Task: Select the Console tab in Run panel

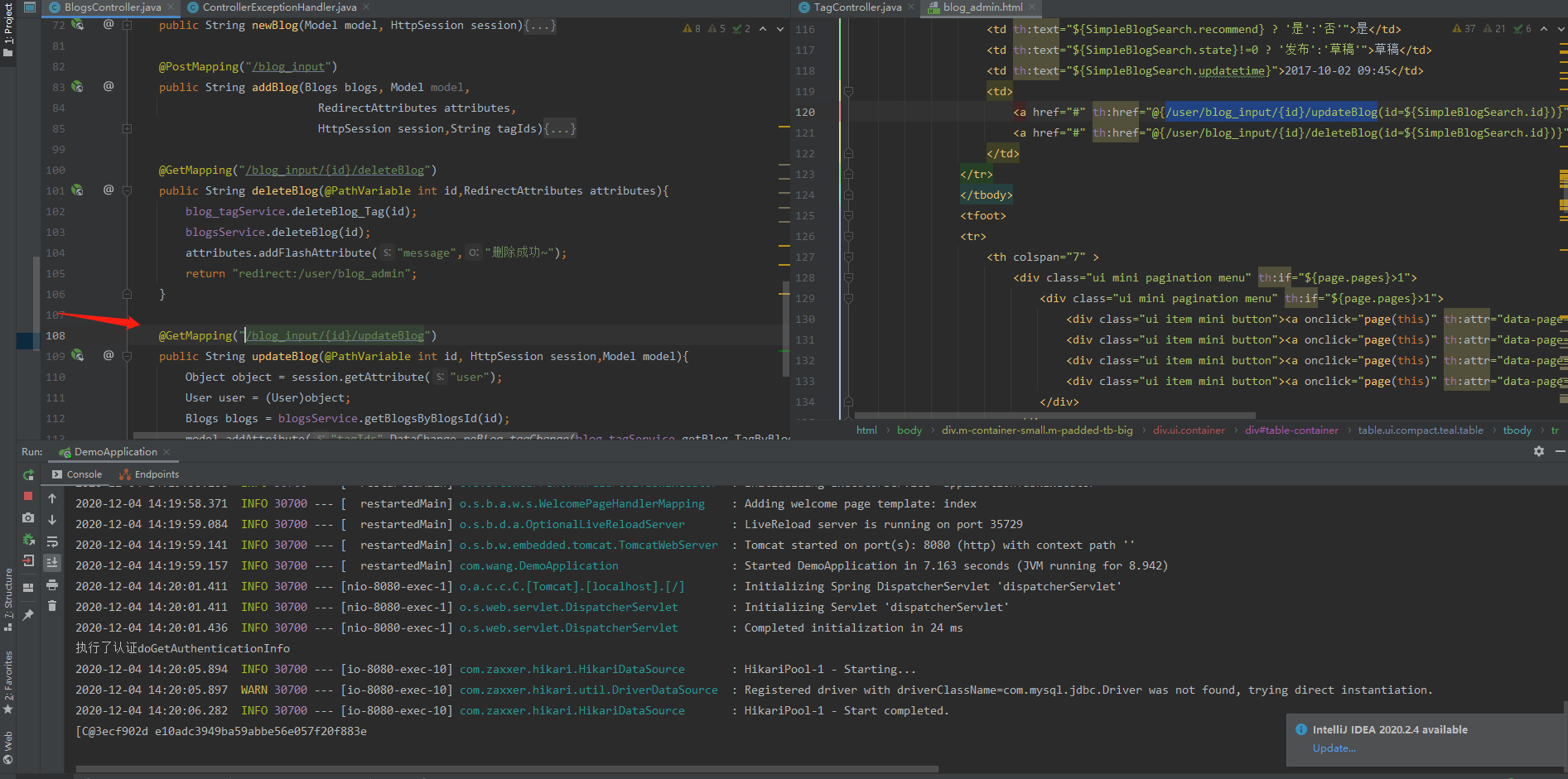Action: (77, 474)
